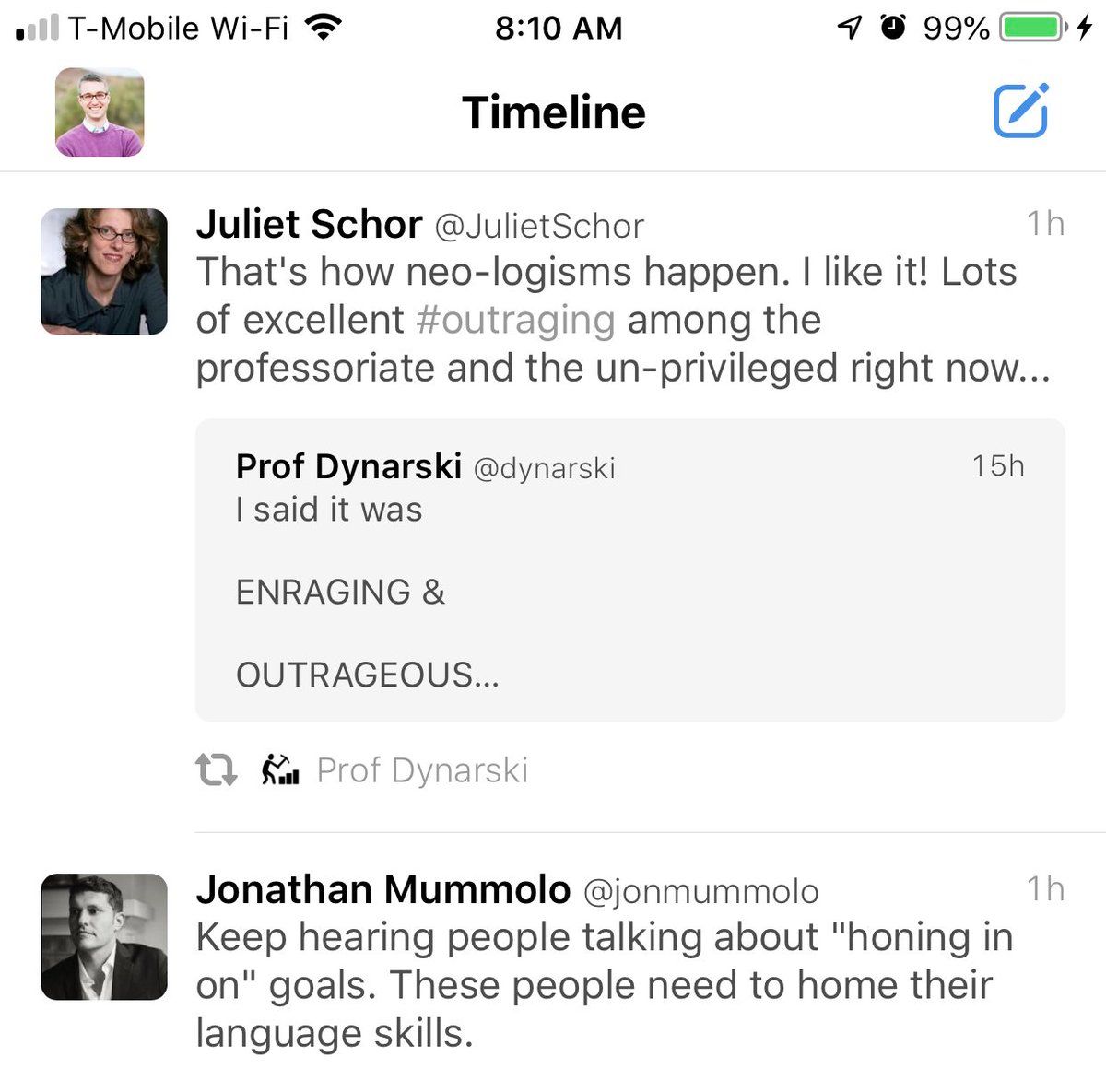Tap the Juliet Schor display name
This screenshot has width=1106, height=1092.
[x=309, y=225]
